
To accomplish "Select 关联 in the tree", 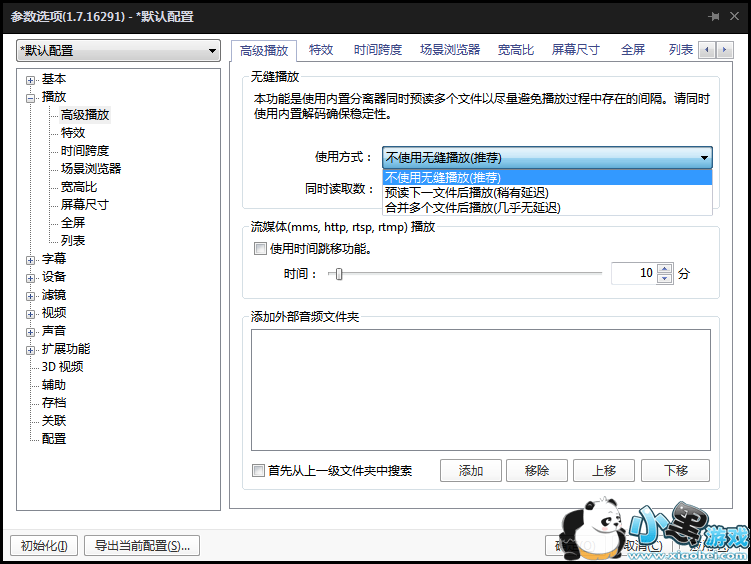I will click(54, 421).
